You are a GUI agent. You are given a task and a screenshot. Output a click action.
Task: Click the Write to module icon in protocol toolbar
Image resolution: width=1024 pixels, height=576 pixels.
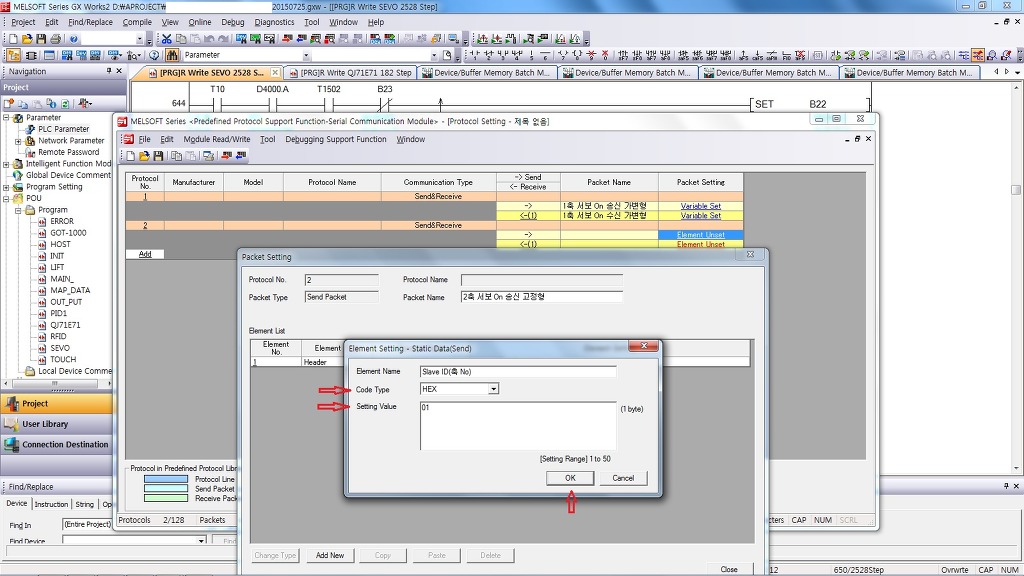(226, 156)
